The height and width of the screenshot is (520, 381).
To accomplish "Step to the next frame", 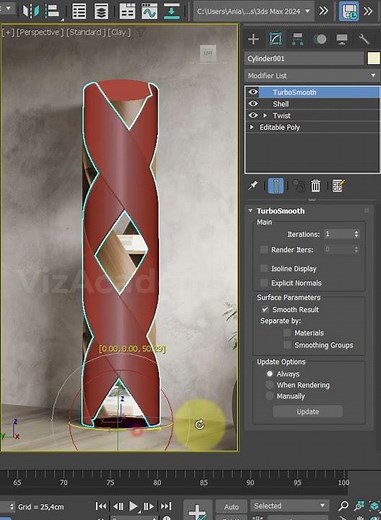I will (x=148, y=506).
